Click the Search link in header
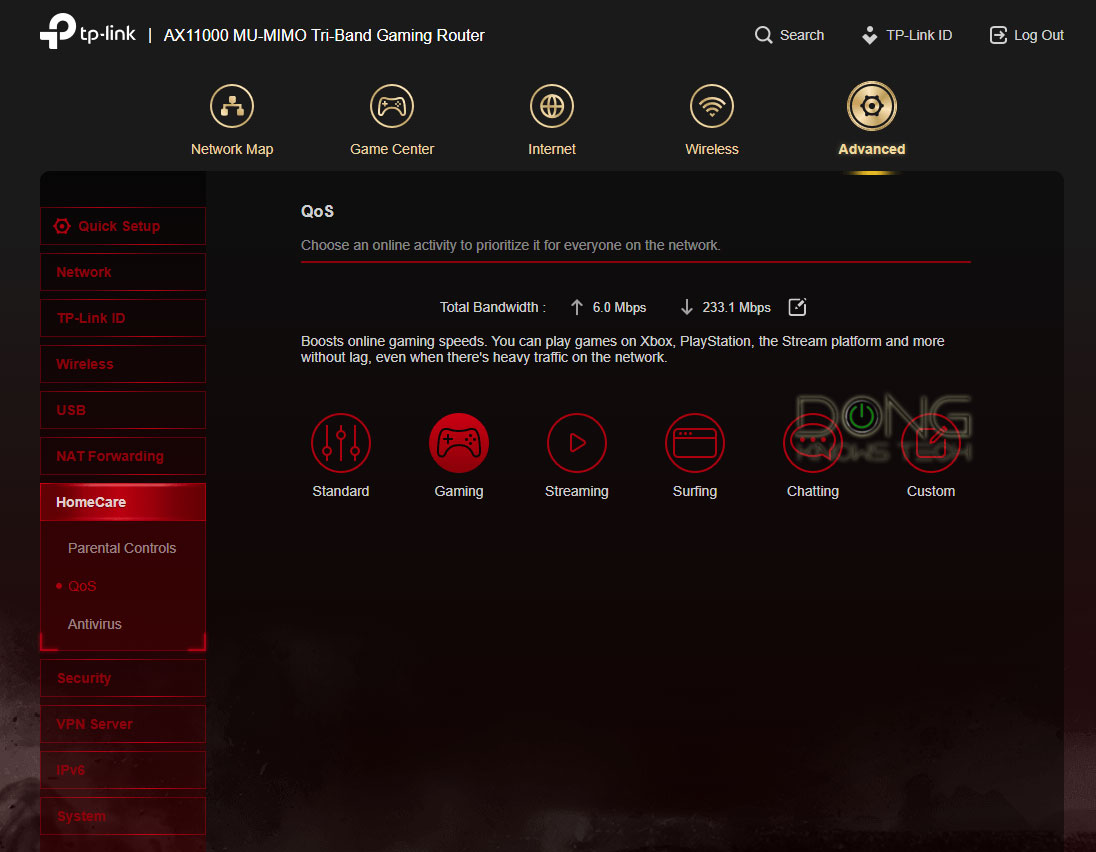 point(802,35)
